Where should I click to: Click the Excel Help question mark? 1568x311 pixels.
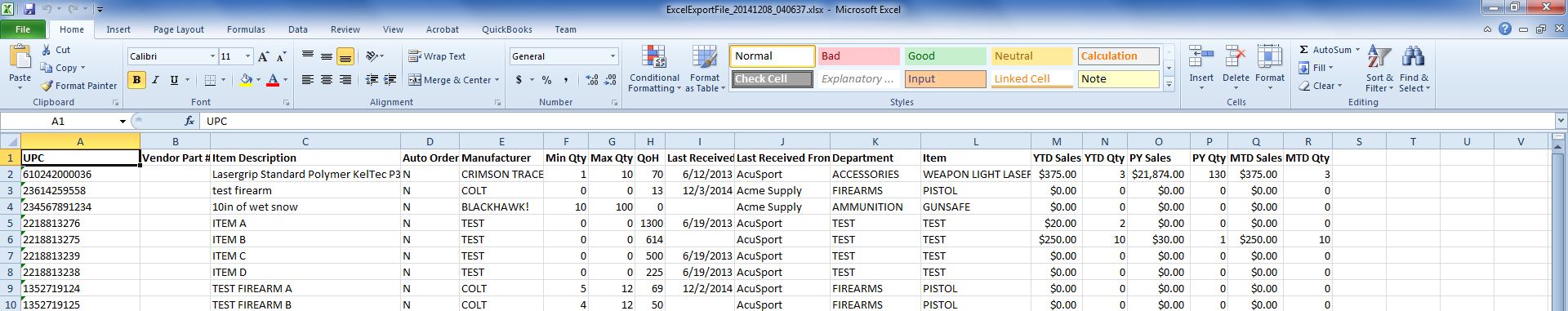point(1505,29)
